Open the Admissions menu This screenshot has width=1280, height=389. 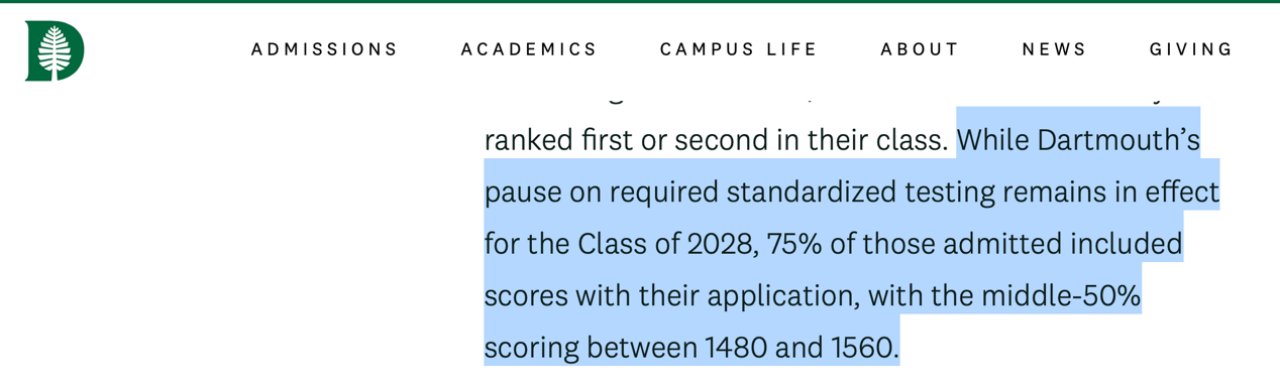pos(324,49)
